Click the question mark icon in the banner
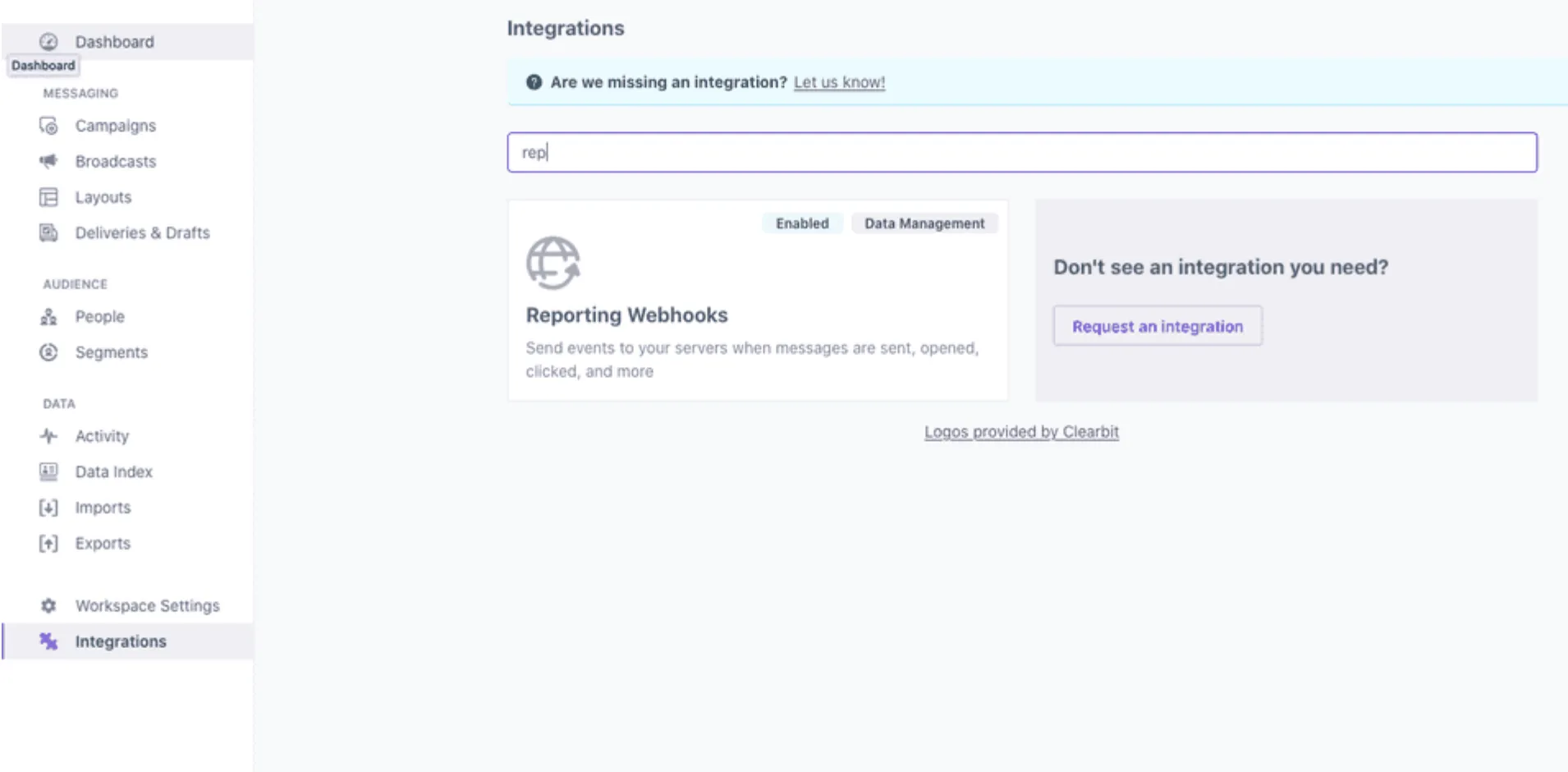Screen dimensions: 1568x772 click(534, 82)
